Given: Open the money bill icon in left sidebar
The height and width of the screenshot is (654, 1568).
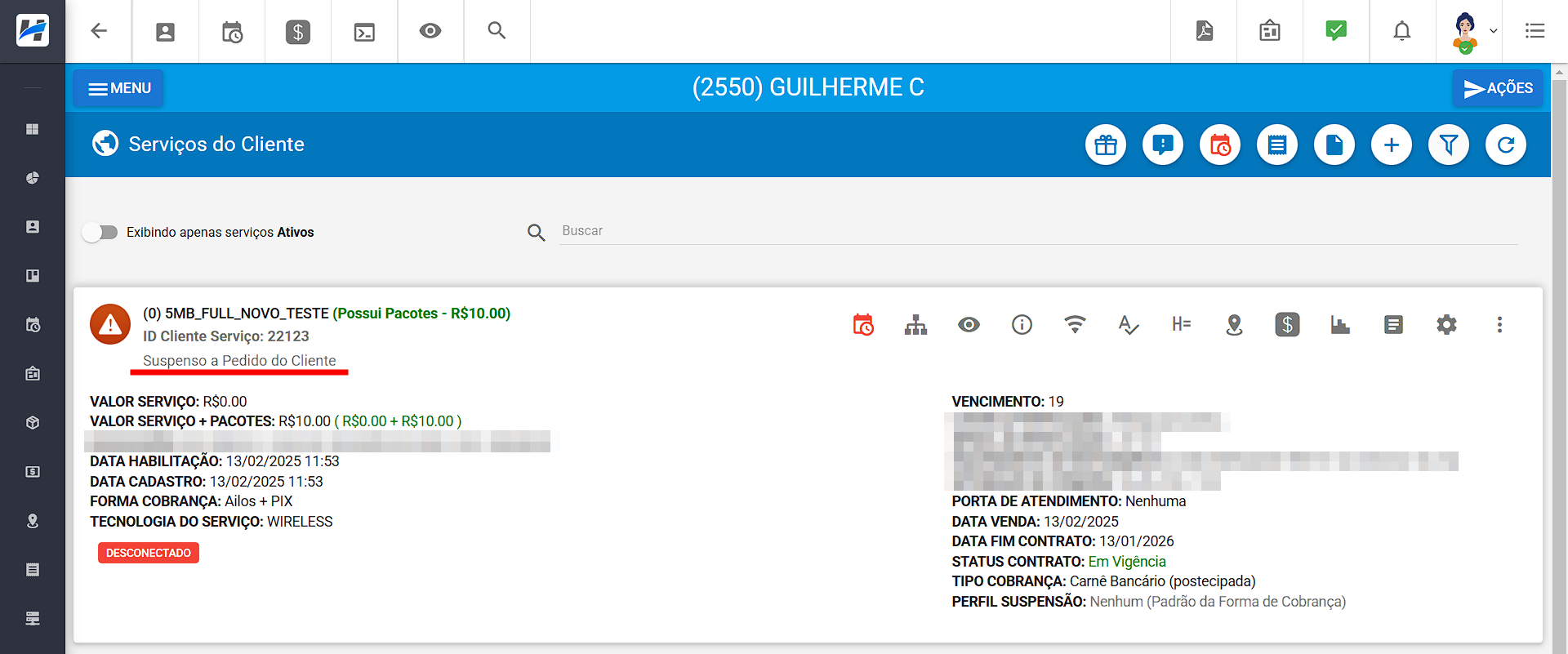Looking at the screenshot, I should [x=33, y=472].
